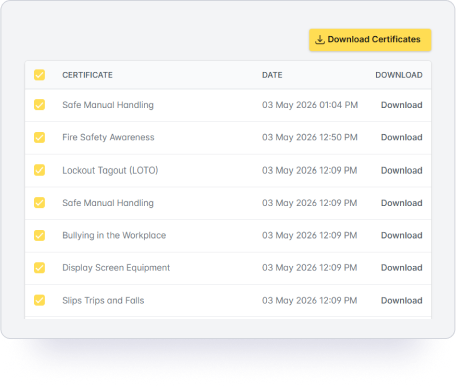The width and height of the screenshot is (456, 388).
Task: Select the Slips Trips and Falls name
Action: click(x=103, y=300)
